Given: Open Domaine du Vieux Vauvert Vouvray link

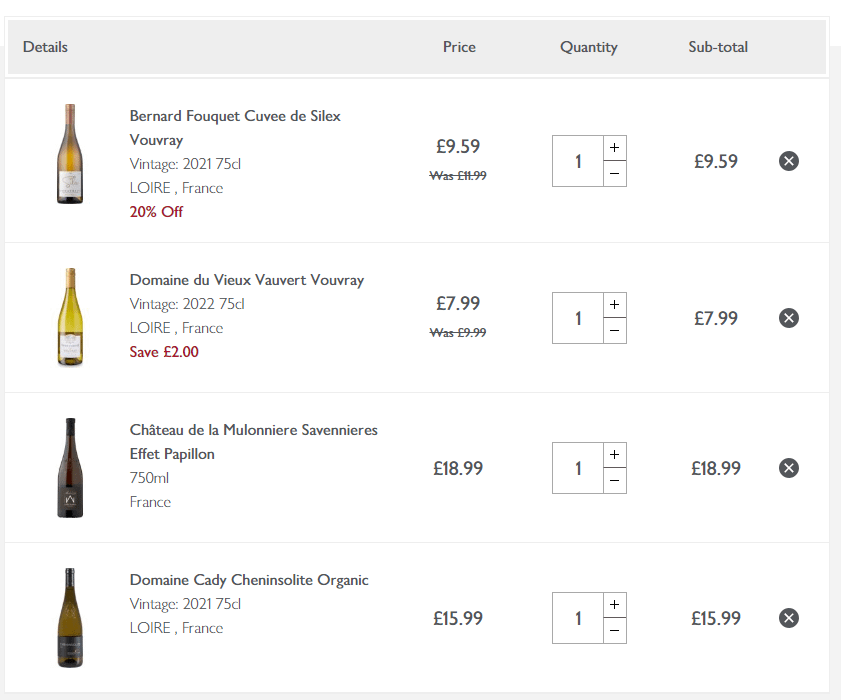Looking at the screenshot, I should click(x=246, y=280).
